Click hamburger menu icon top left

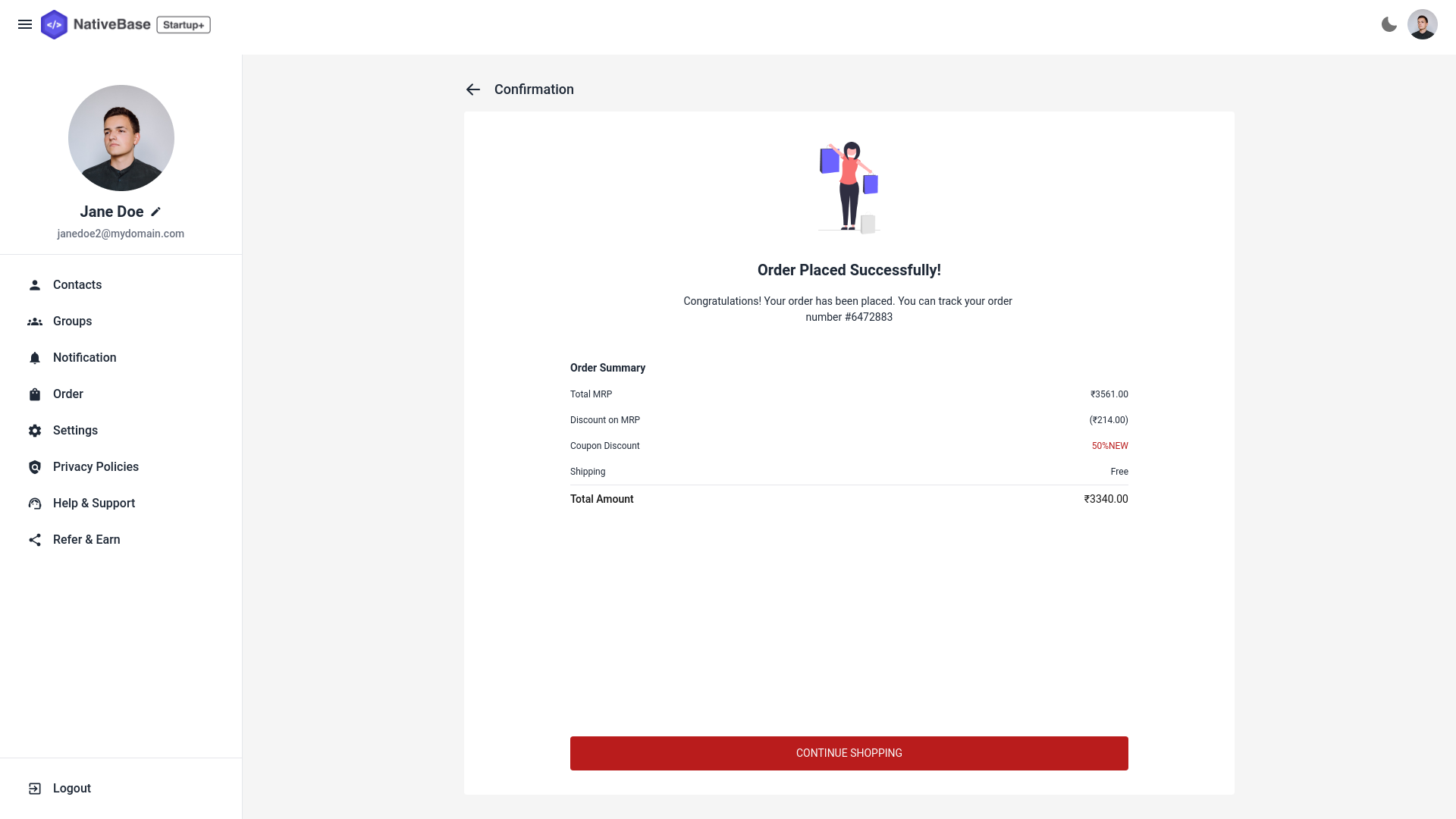point(25,24)
